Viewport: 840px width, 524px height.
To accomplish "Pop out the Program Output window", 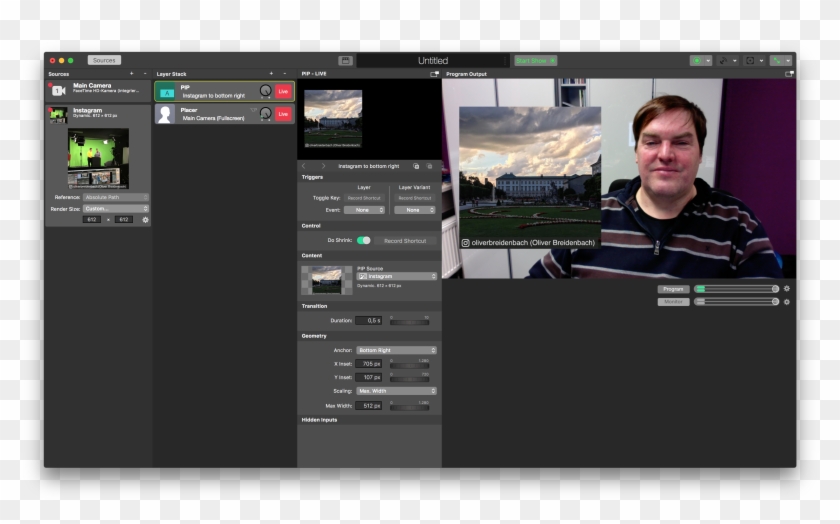I will 789,74.
